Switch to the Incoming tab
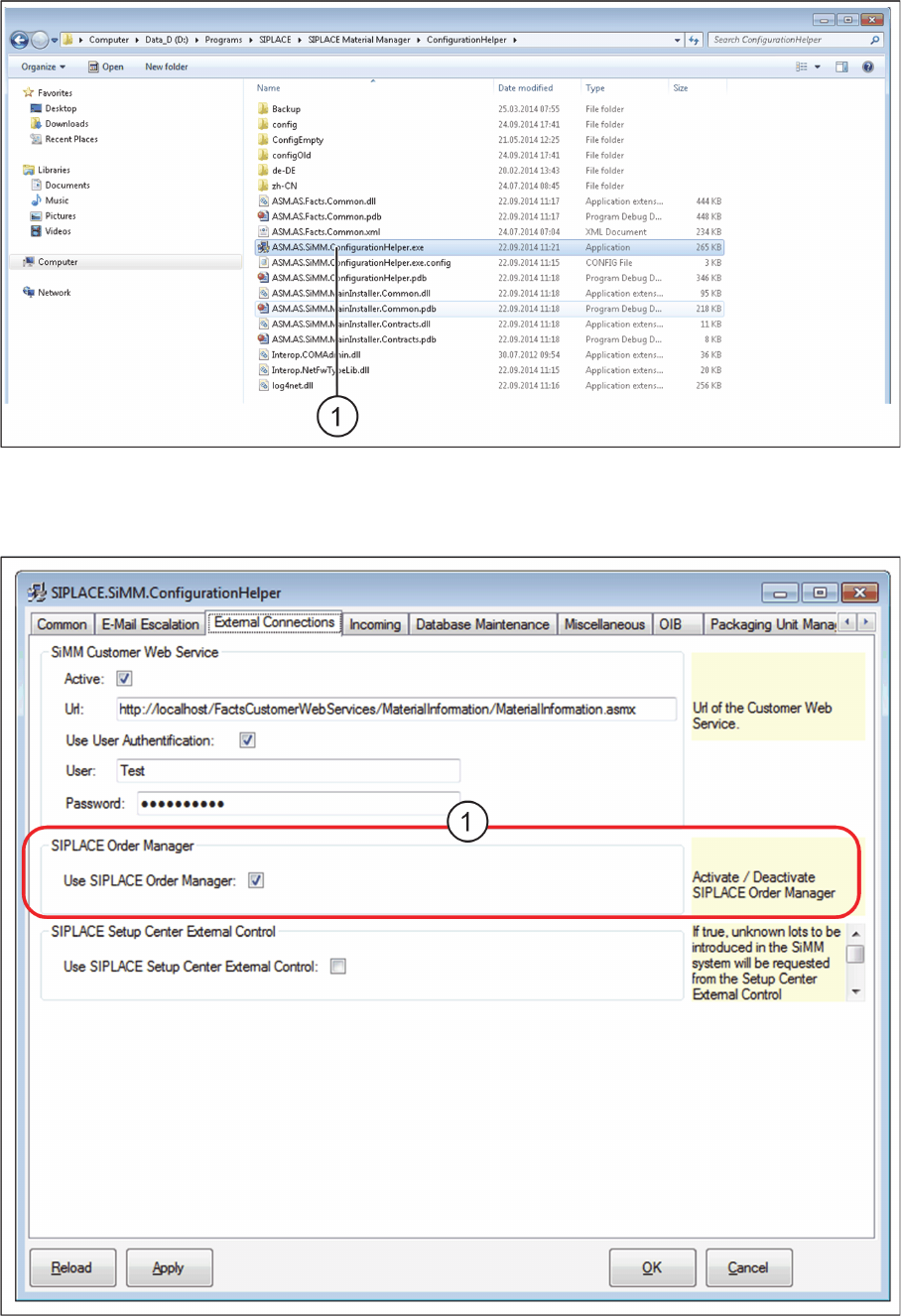The image size is (901, 1316). click(375, 624)
